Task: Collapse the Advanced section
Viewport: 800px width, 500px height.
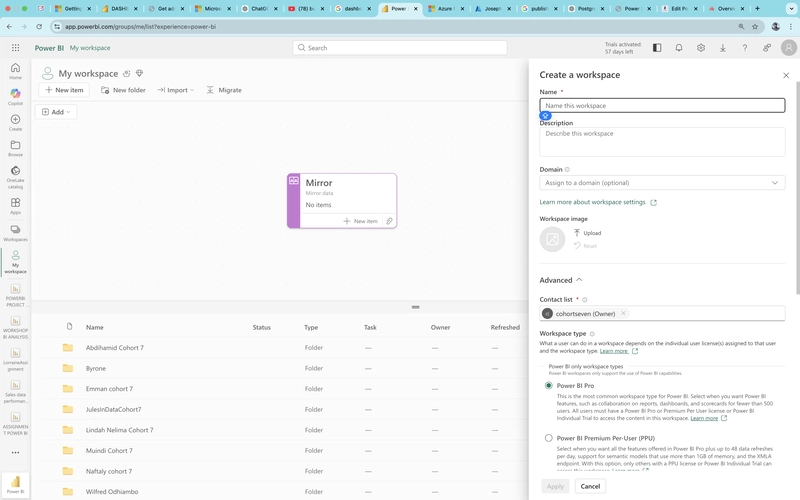Action: click(x=561, y=280)
